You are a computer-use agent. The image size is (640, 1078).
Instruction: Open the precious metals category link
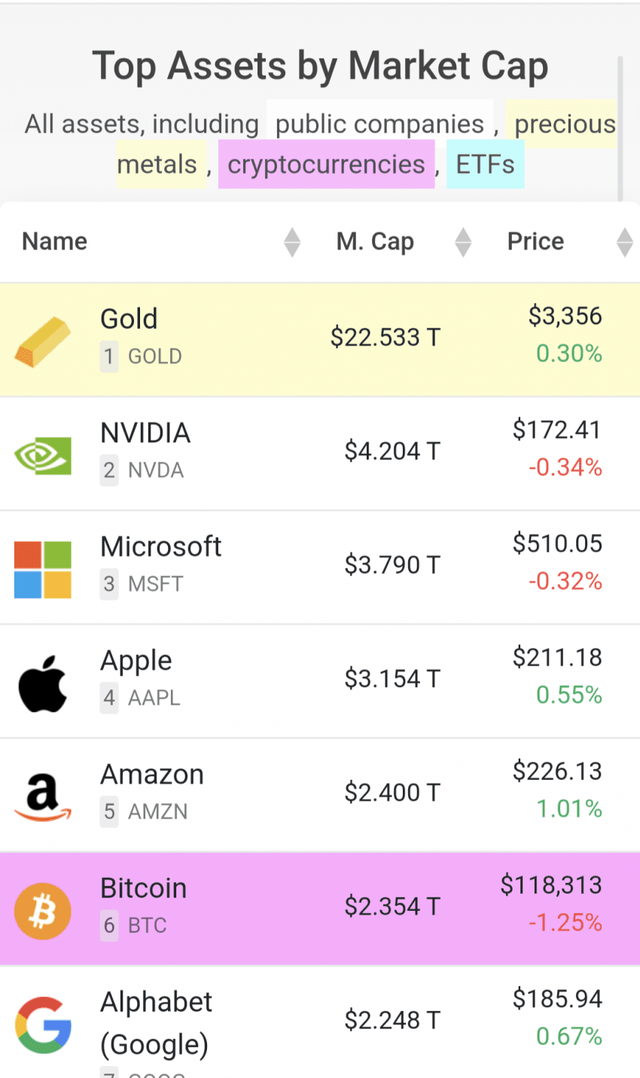564,125
